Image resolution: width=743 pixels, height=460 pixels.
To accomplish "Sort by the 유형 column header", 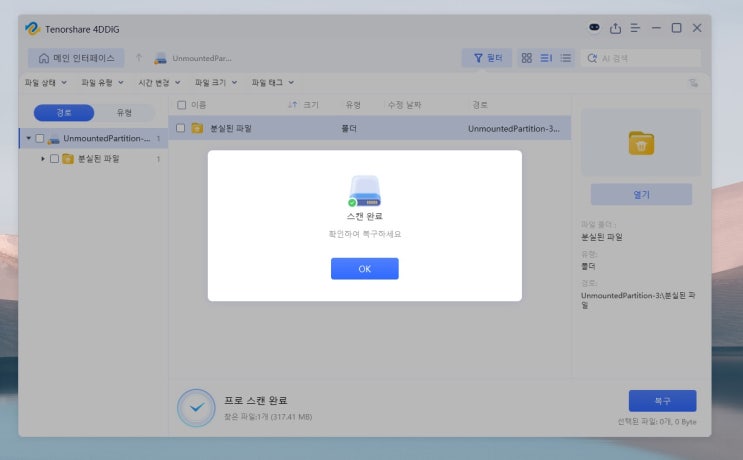I will (353, 105).
